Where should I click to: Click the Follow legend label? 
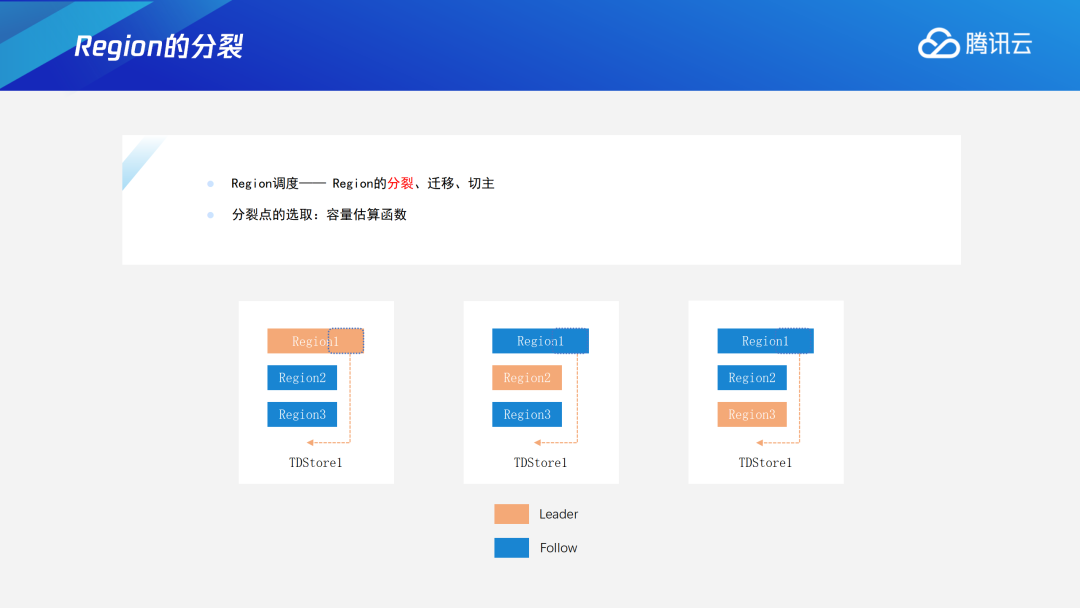[559, 548]
